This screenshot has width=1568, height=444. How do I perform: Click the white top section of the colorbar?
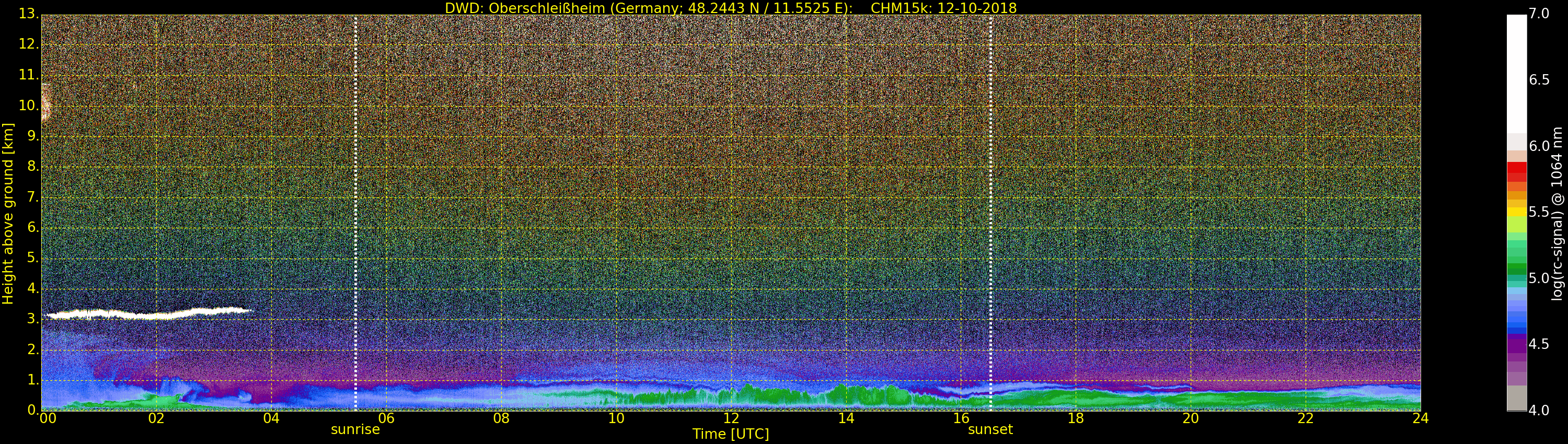(1516, 74)
